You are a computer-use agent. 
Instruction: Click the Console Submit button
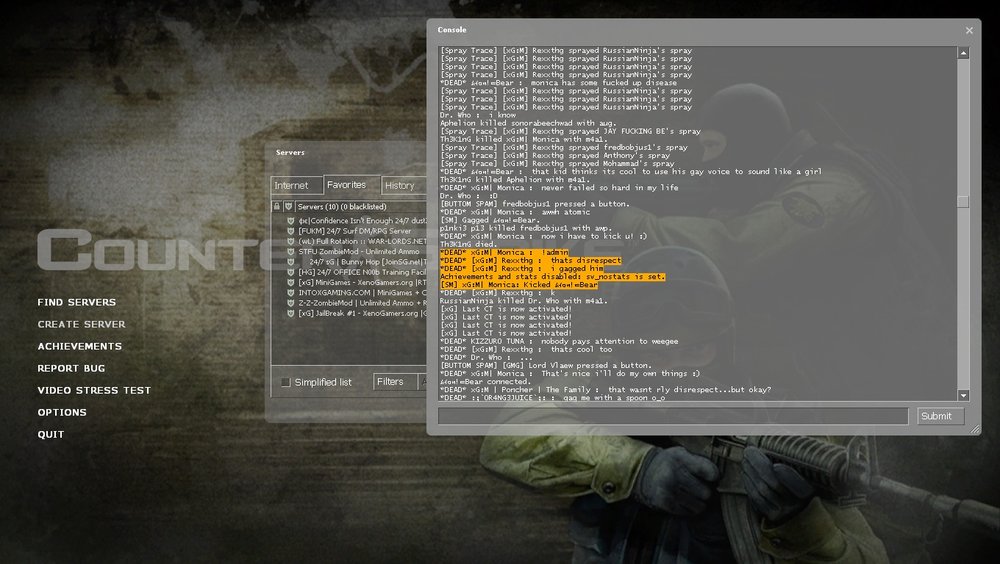click(940, 416)
